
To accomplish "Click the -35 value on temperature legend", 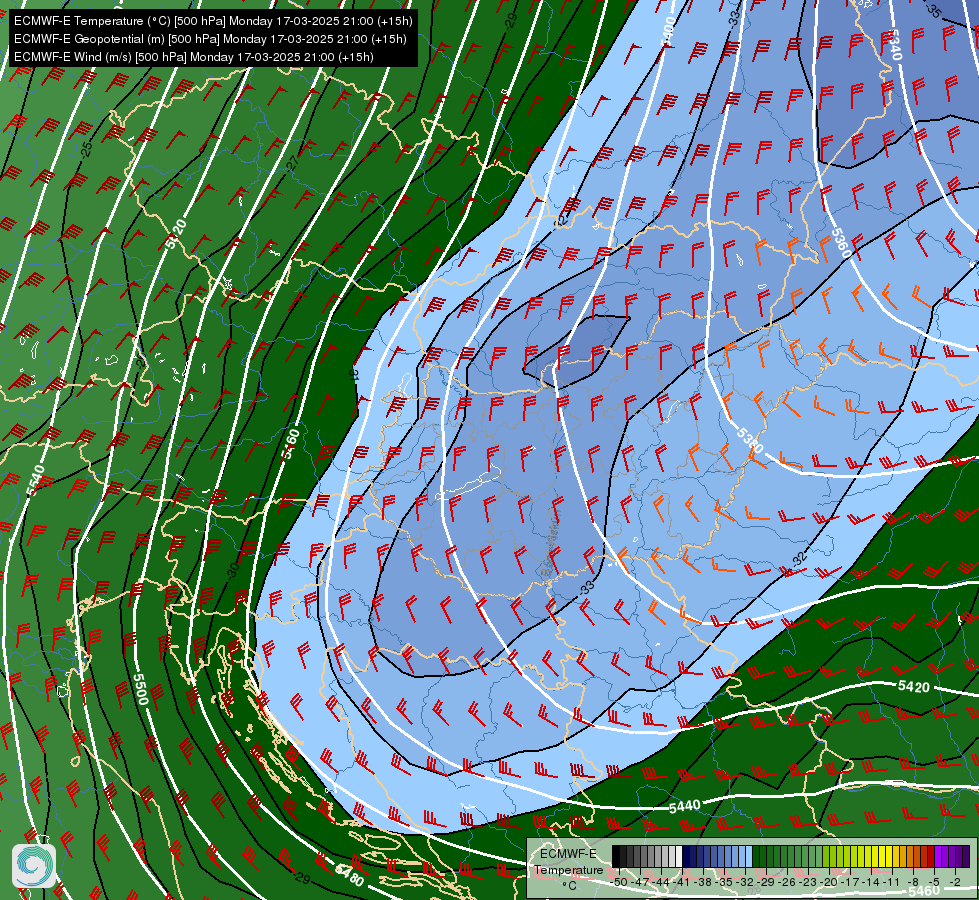I will coord(725,882).
